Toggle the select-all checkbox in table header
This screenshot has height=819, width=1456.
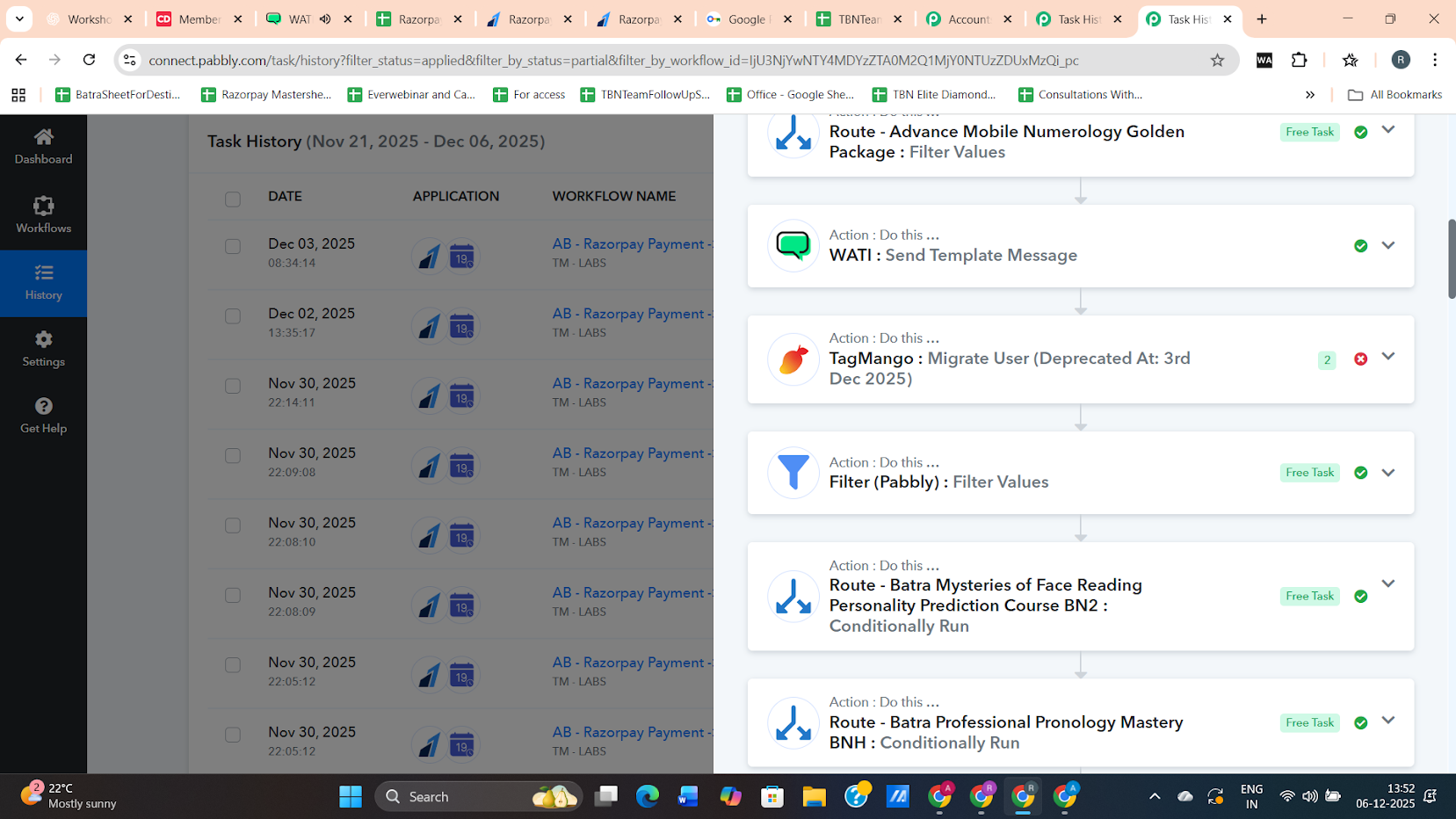(x=233, y=199)
